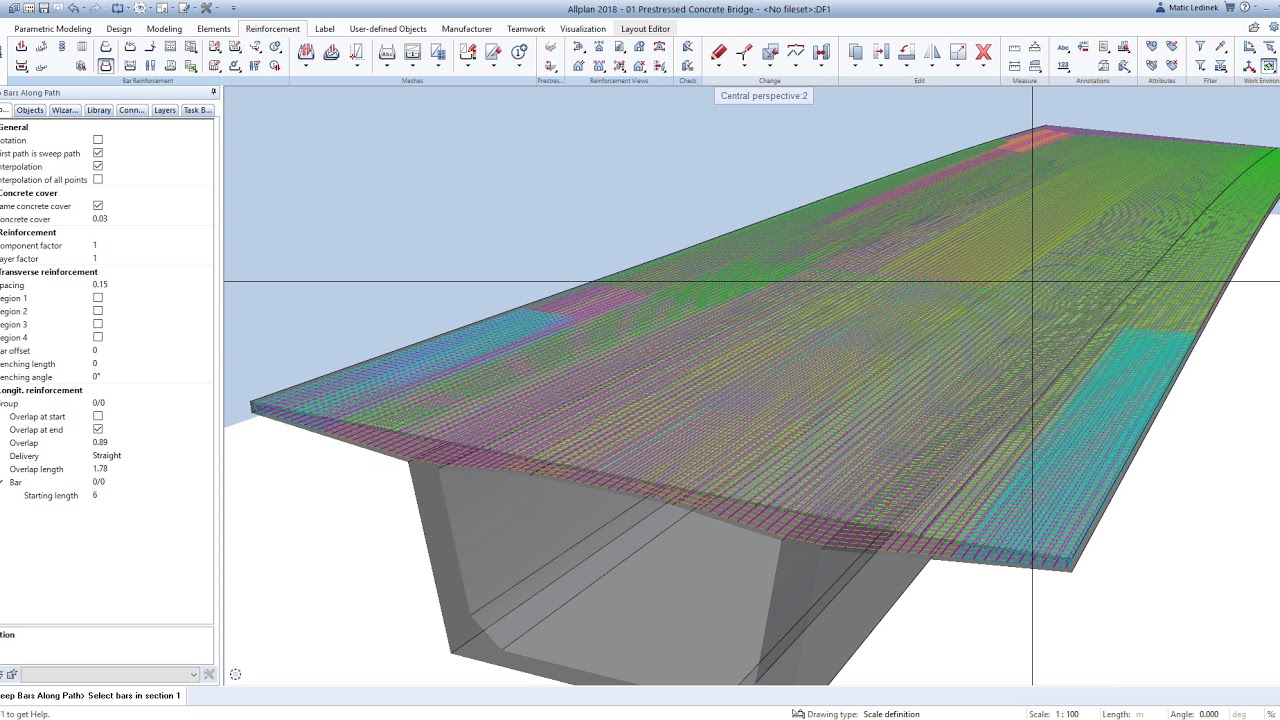Viewport: 1280px width, 720px height.
Task: Uncheck First path is sweep path
Action: pos(98,153)
